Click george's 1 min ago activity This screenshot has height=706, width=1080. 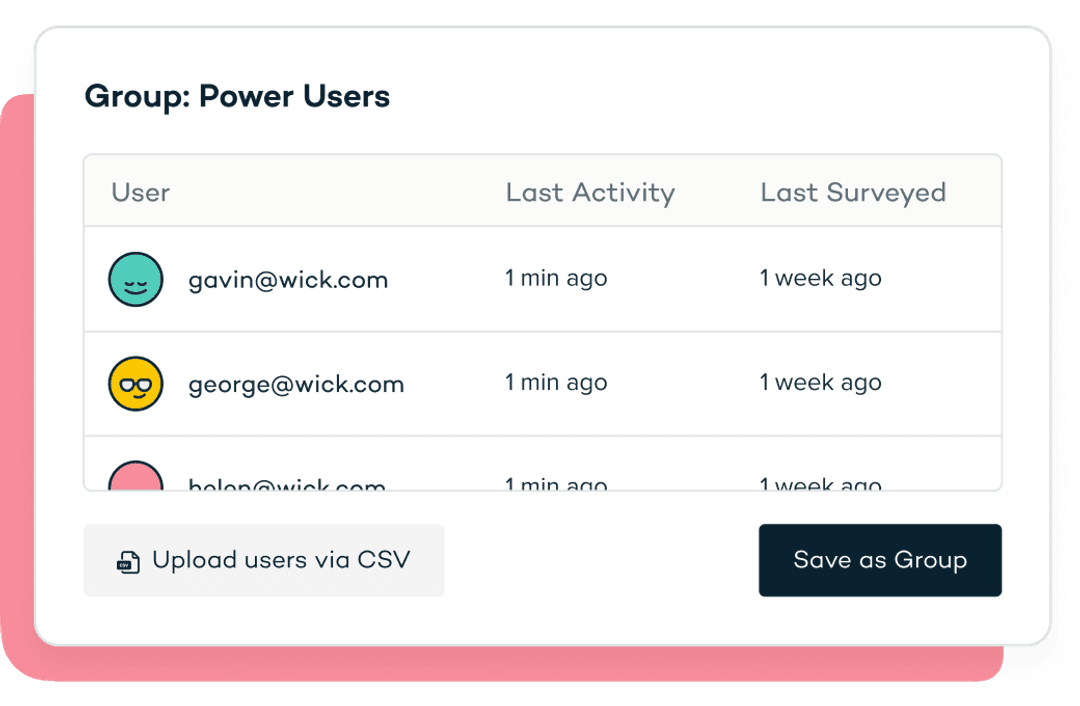(x=556, y=382)
